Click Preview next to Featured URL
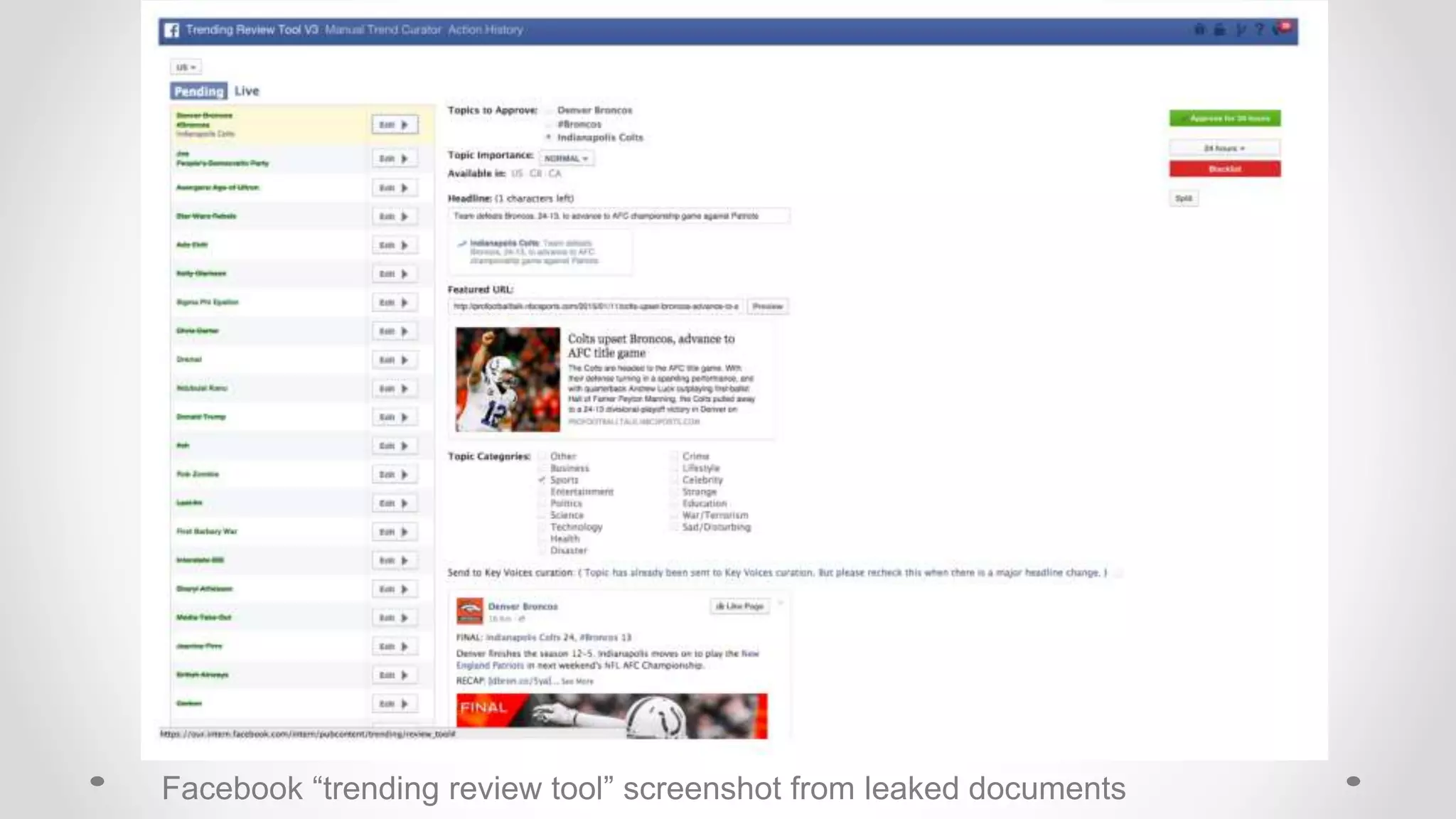The image size is (1456, 819). (x=767, y=306)
